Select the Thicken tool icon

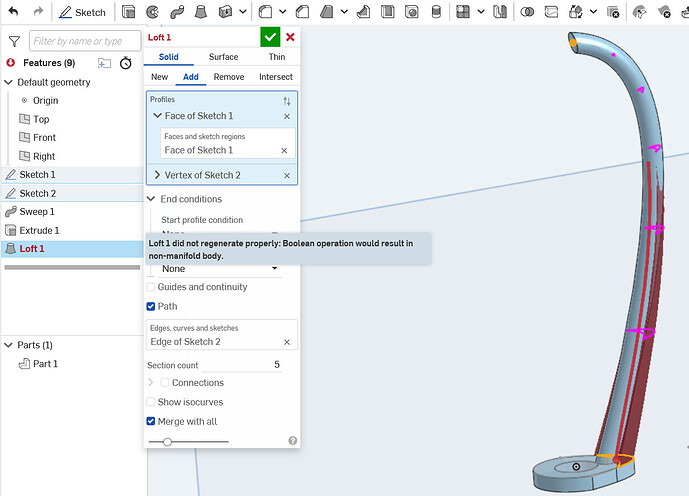tap(225, 12)
